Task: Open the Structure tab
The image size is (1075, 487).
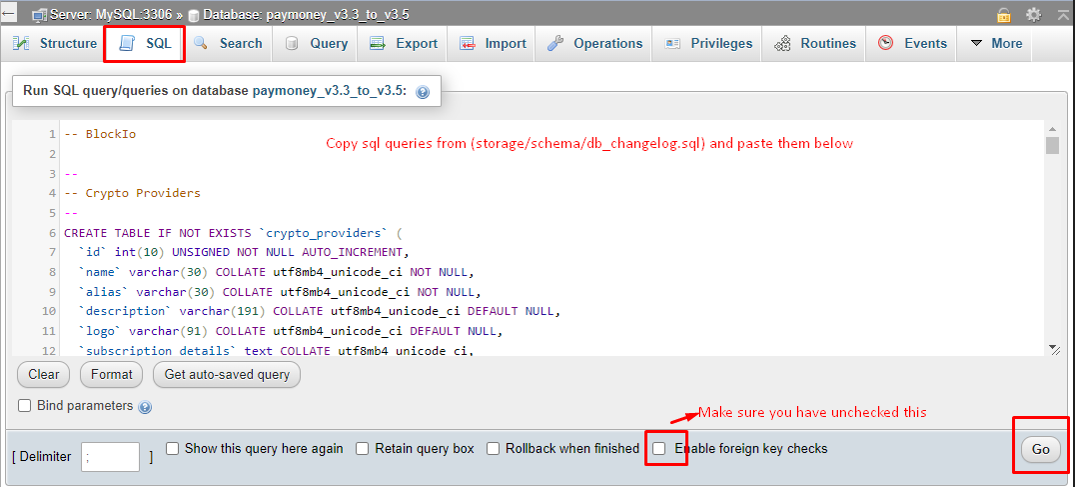Action: (55, 44)
